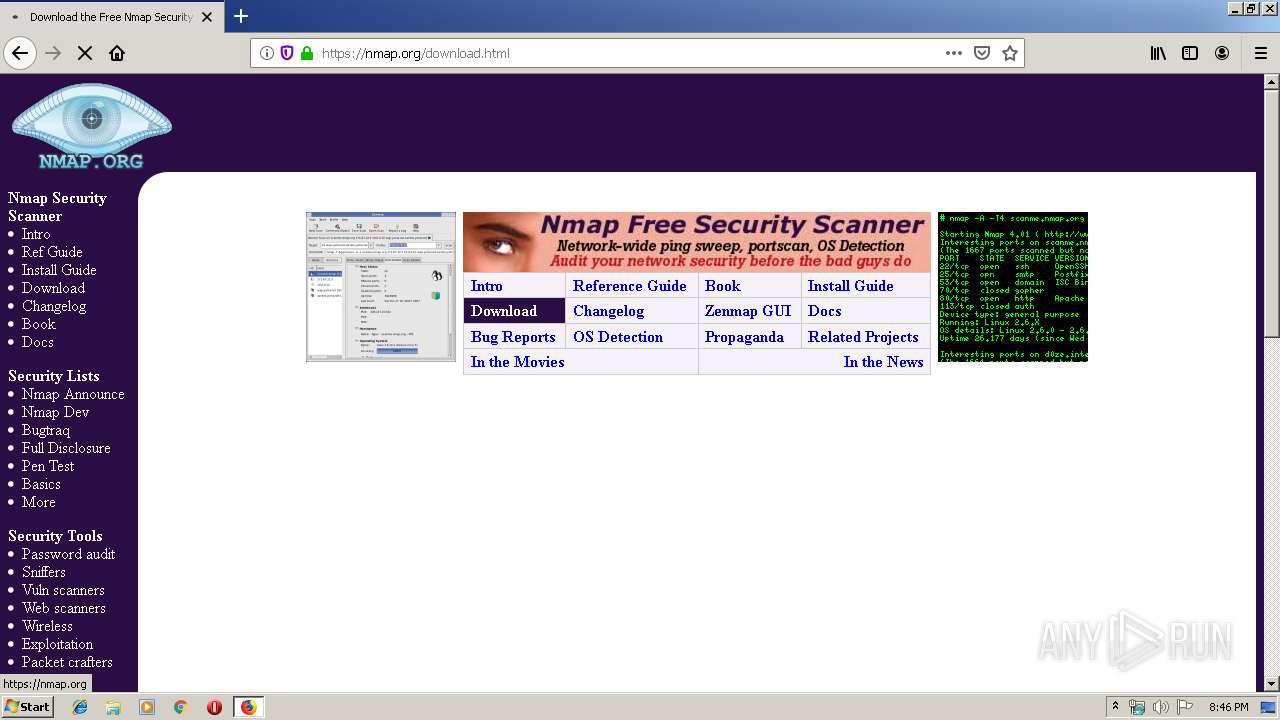Open Nmap Announce sidebar link
The width and height of the screenshot is (1280, 720).
coord(73,394)
